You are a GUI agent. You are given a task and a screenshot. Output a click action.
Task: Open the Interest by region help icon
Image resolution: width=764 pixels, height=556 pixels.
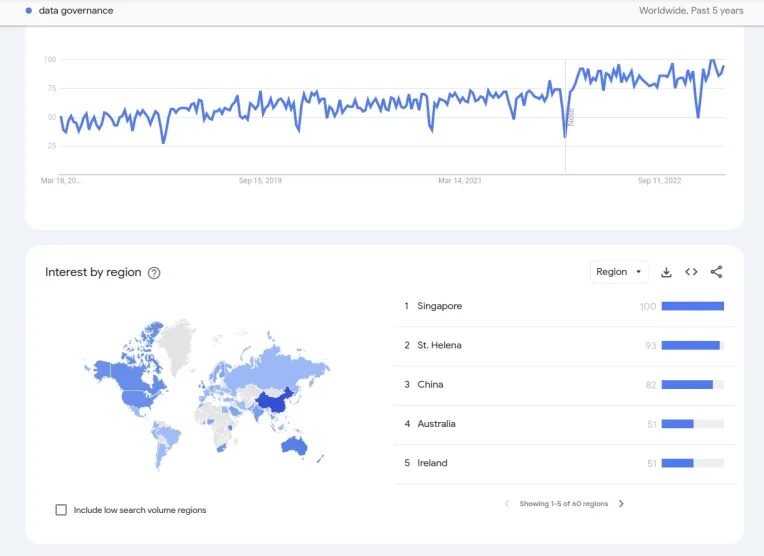tap(154, 273)
